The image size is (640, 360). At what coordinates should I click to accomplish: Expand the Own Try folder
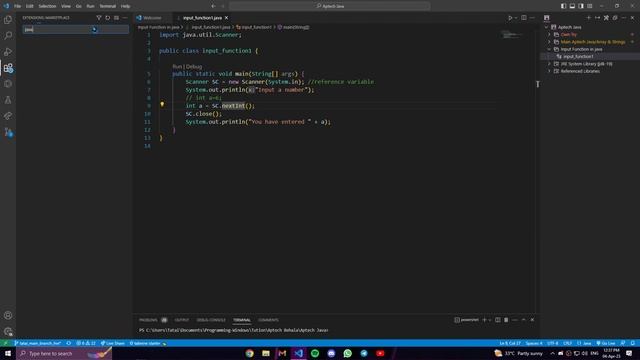(x=549, y=35)
